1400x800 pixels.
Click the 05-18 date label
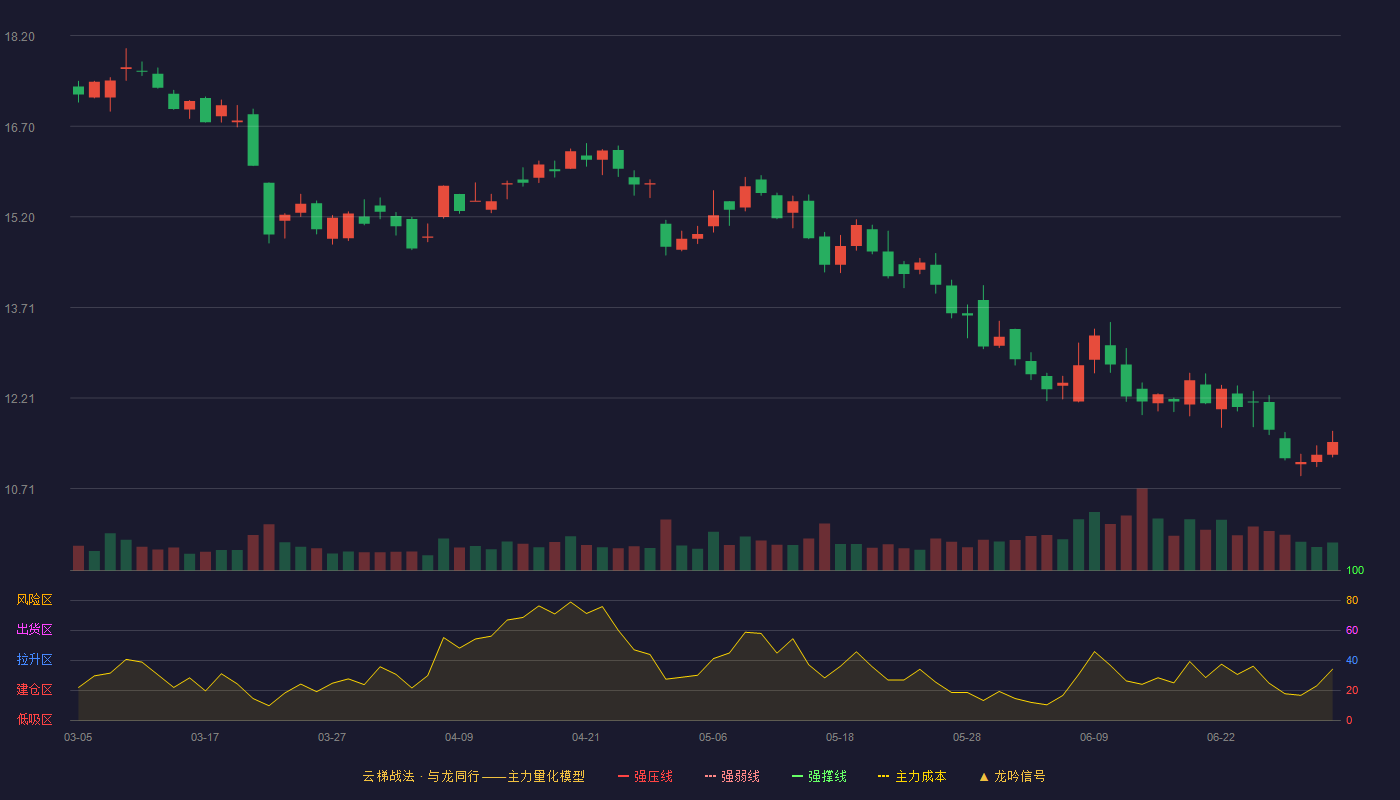tap(840, 737)
